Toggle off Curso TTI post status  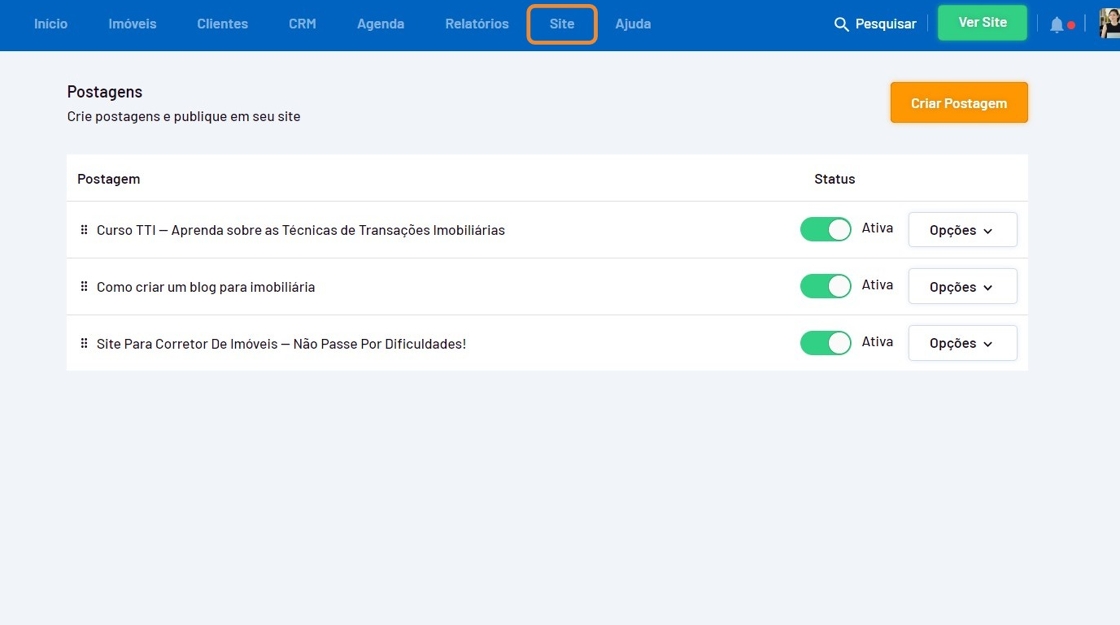pyautogui.click(x=825, y=230)
